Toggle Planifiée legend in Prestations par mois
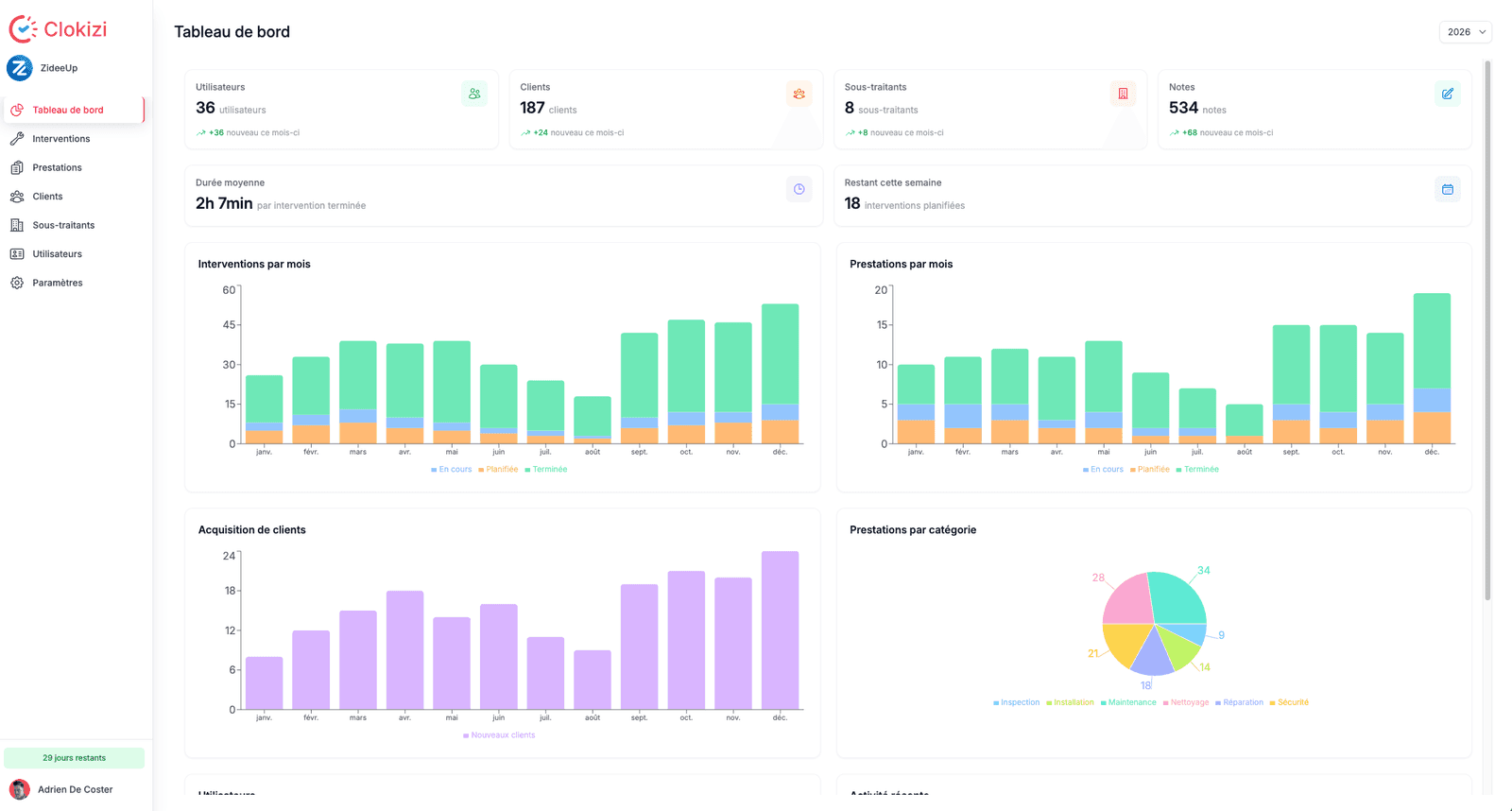Image resolution: width=1512 pixels, height=811 pixels. point(1149,470)
